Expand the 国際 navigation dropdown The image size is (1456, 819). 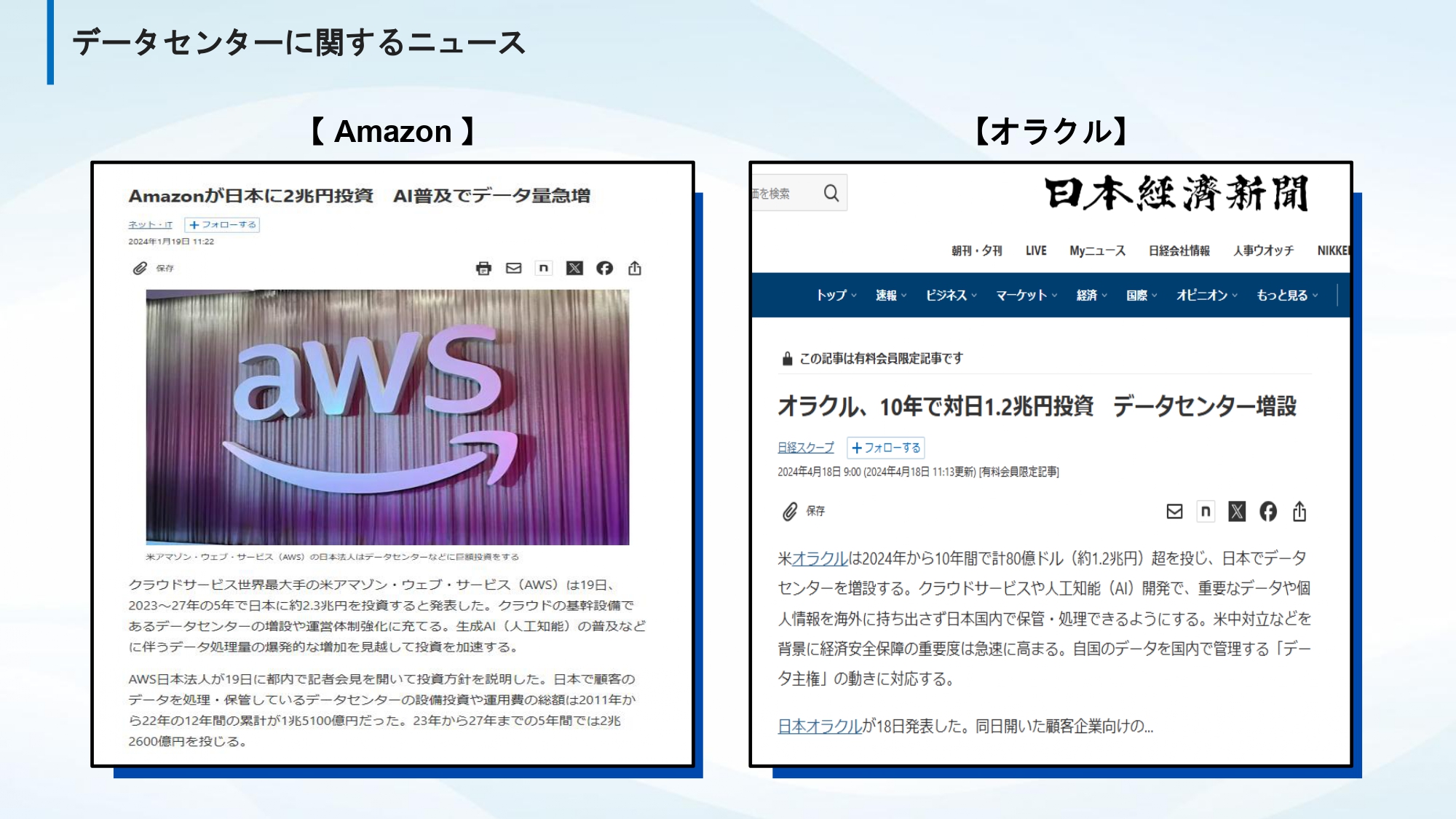(1142, 295)
